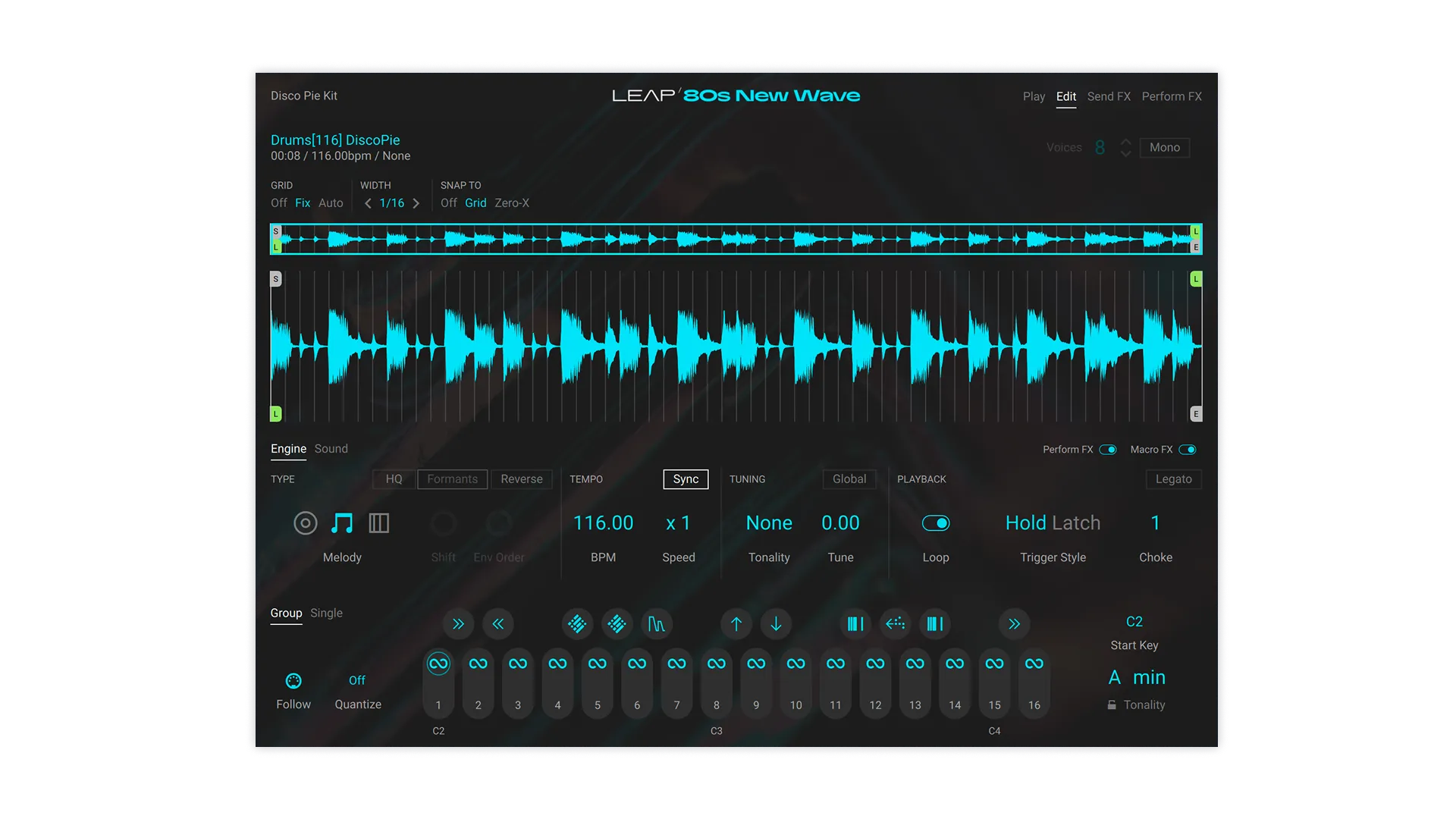Screen dimensions: 1456x819
Task: Select the Melody music note type icon
Action: tap(342, 523)
